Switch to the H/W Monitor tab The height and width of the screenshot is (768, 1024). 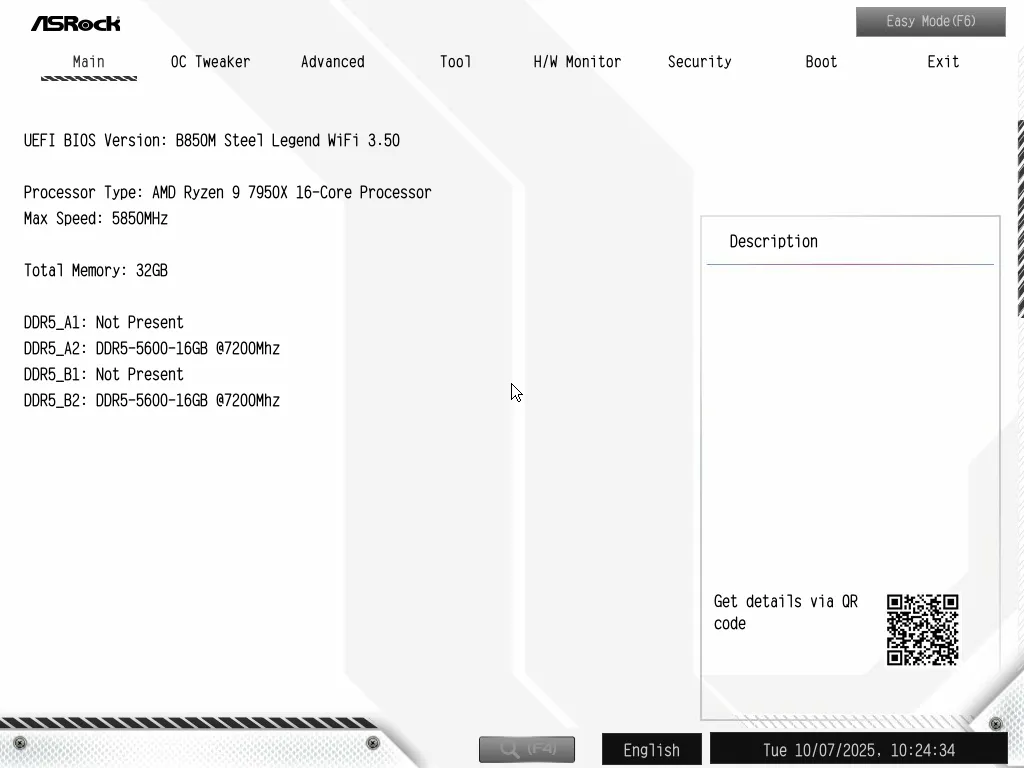click(577, 62)
